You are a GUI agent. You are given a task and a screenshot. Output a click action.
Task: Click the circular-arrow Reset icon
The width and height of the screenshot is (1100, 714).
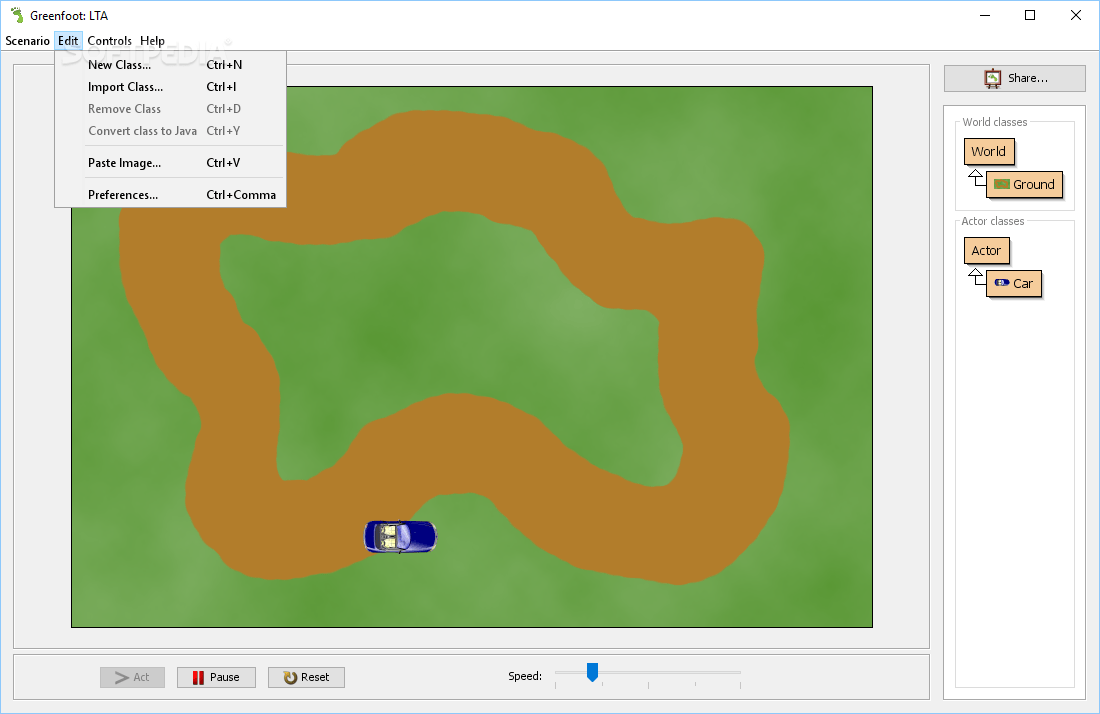289,677
